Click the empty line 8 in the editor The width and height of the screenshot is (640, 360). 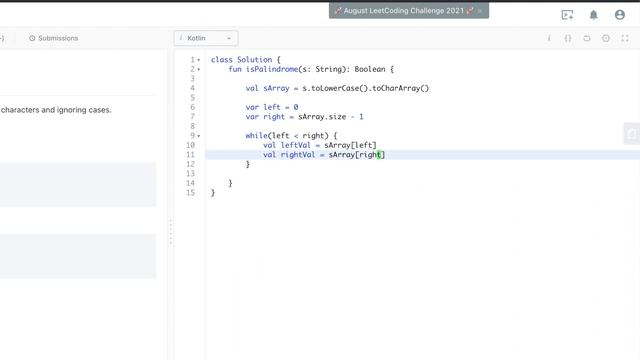pyautogui.click(x=422, y=126)
